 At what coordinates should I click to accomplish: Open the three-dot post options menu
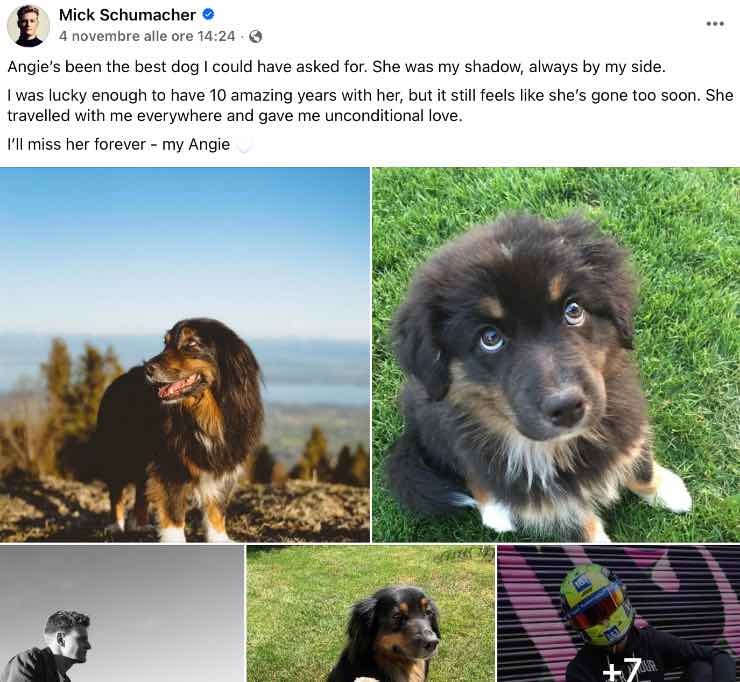pyautogui.click(x=715, y=24)
